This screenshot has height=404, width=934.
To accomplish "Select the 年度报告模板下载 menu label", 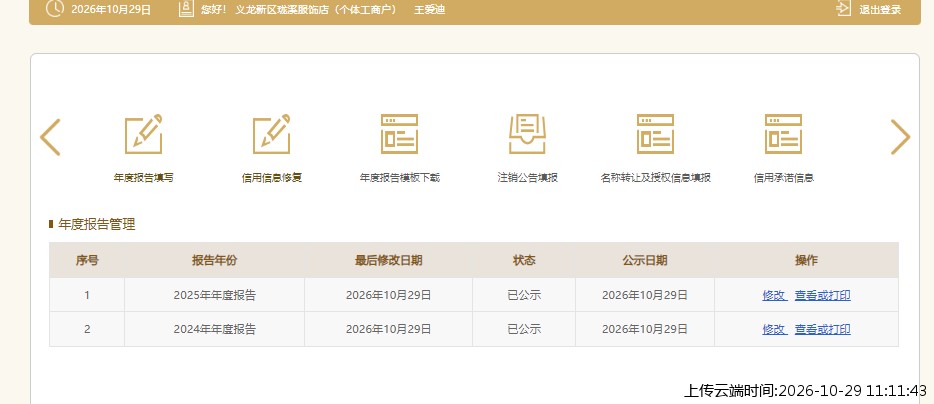I will 400,178.
